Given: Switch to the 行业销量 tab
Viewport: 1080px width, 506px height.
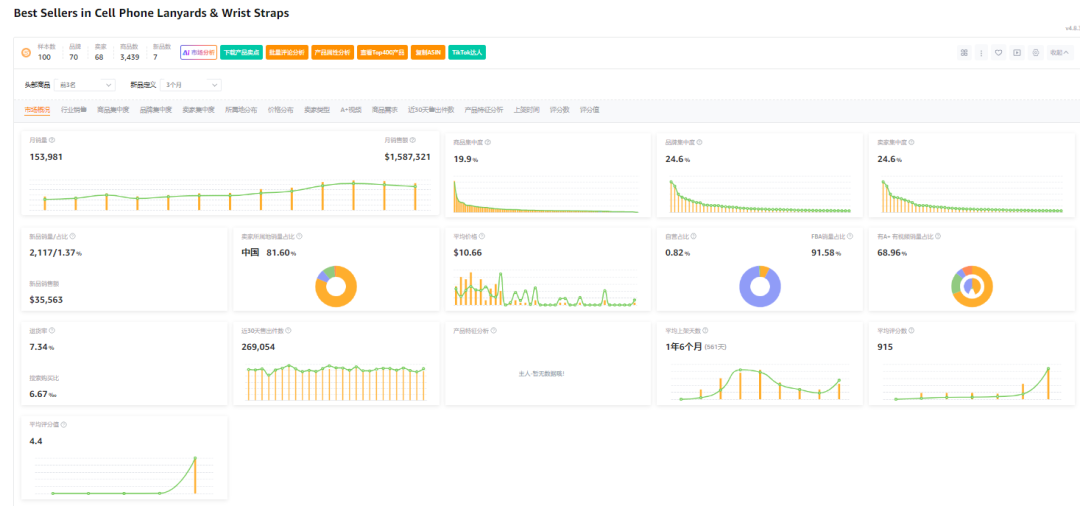Looking at the screenshot, I should [x=74, y=109].
